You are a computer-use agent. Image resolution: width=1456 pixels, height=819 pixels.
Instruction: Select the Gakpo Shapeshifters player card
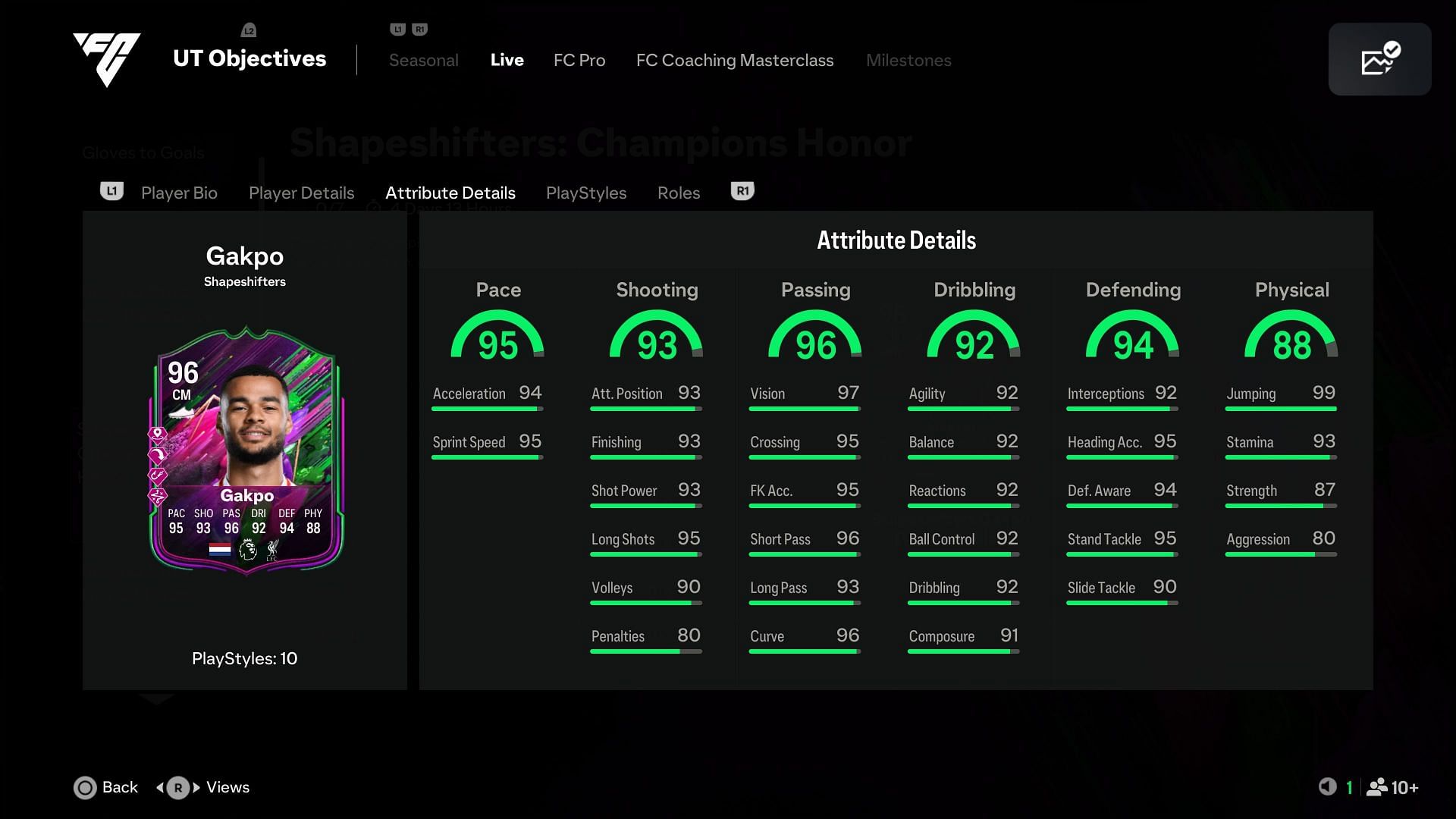point(246,451)
